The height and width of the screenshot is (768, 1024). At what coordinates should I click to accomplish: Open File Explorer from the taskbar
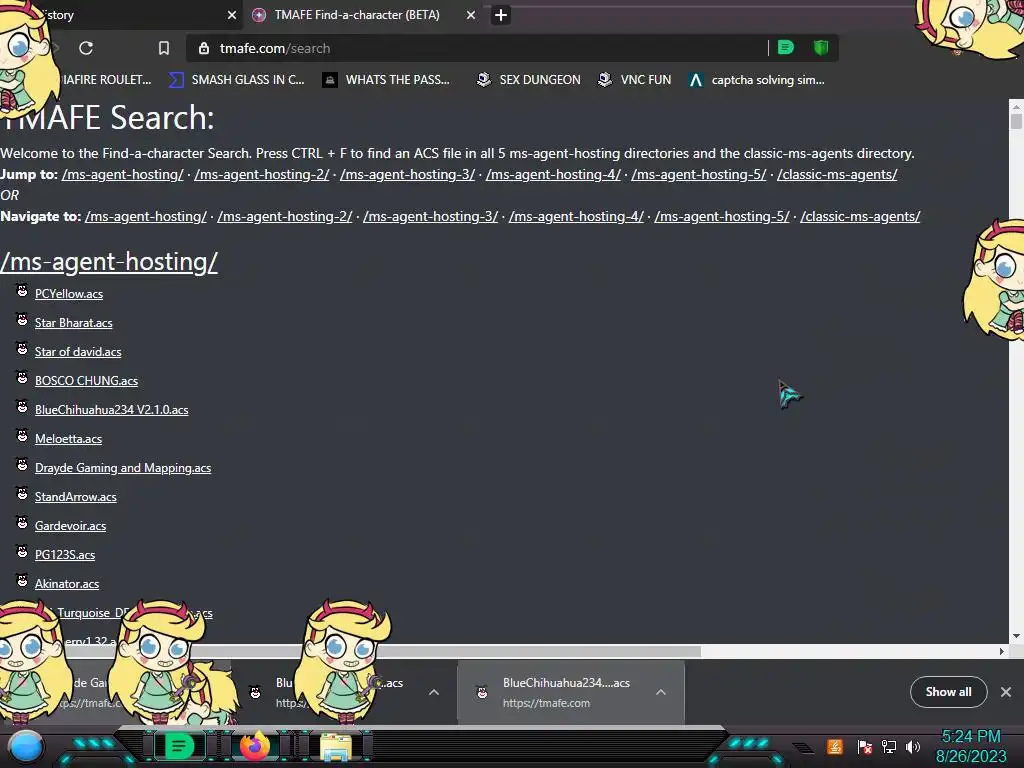336,747
